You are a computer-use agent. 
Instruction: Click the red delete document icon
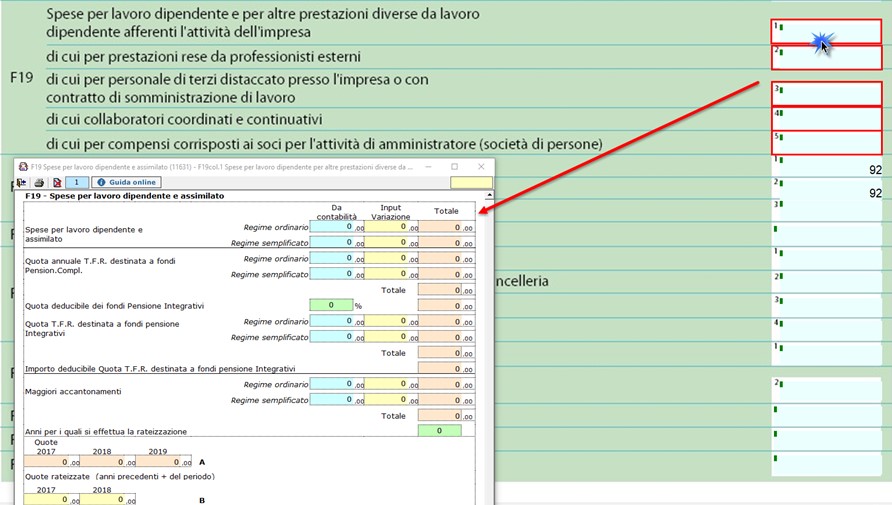(x=57, y=183)
